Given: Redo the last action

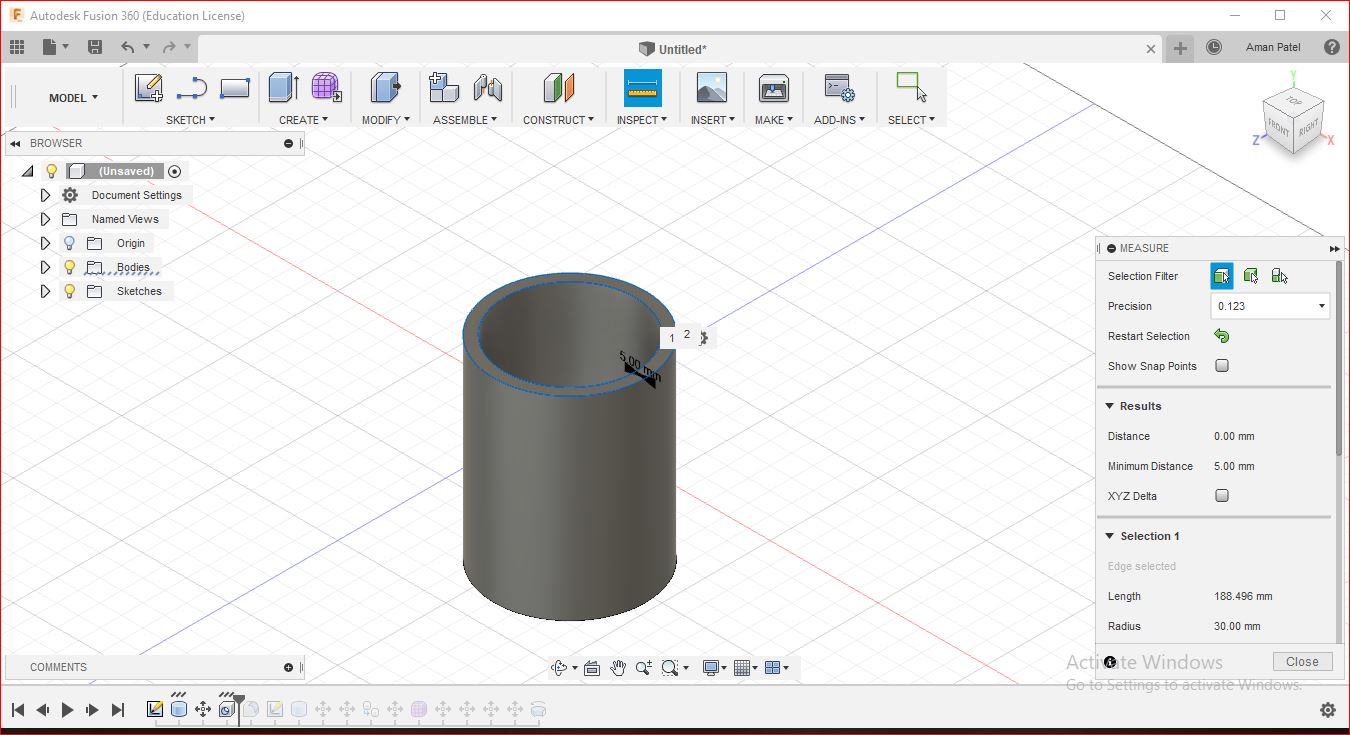Looking at the screenshot, I should pyautogui.click(x=169, y=47).
